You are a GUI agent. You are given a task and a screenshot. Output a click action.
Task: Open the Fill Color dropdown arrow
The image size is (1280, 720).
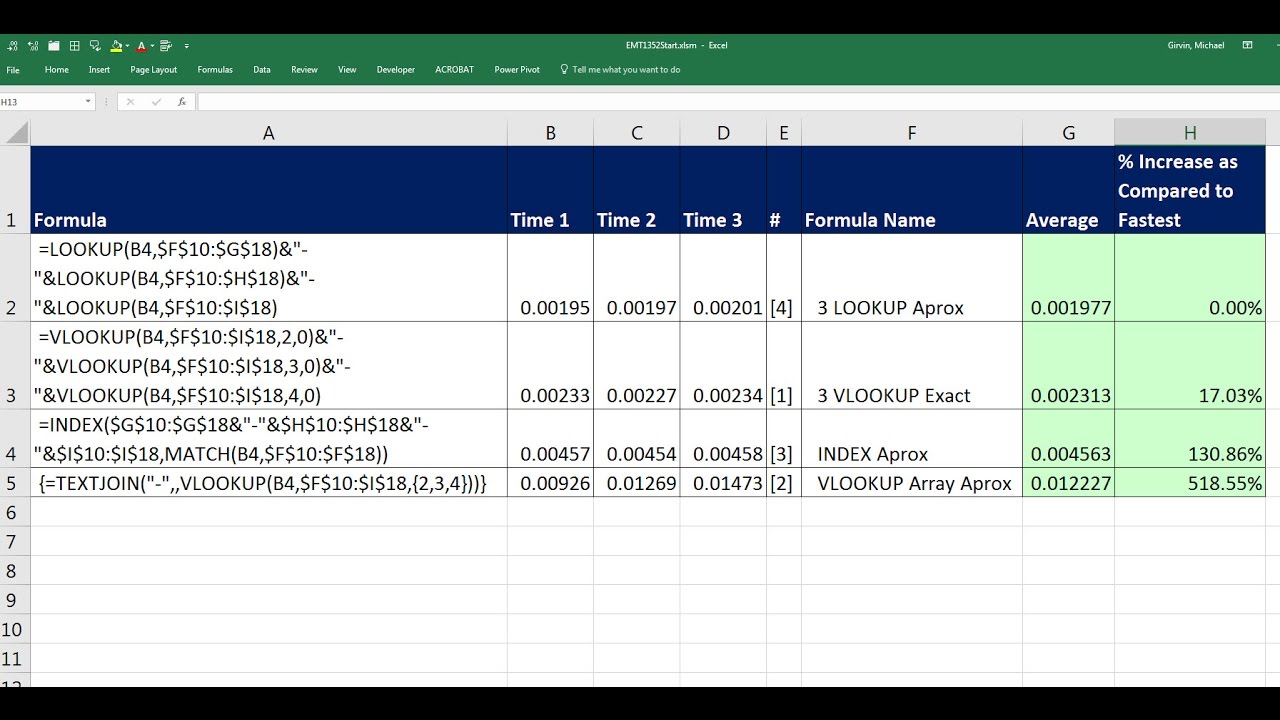click(x=128, y=46)
